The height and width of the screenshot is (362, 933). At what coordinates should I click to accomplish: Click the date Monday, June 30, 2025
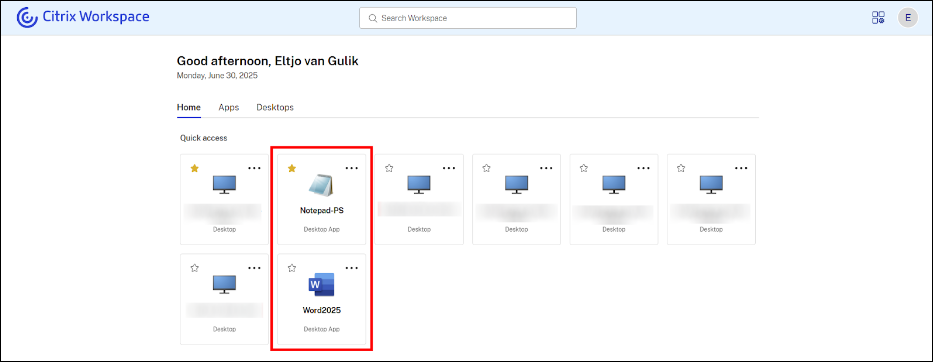[x=217, y=76]
